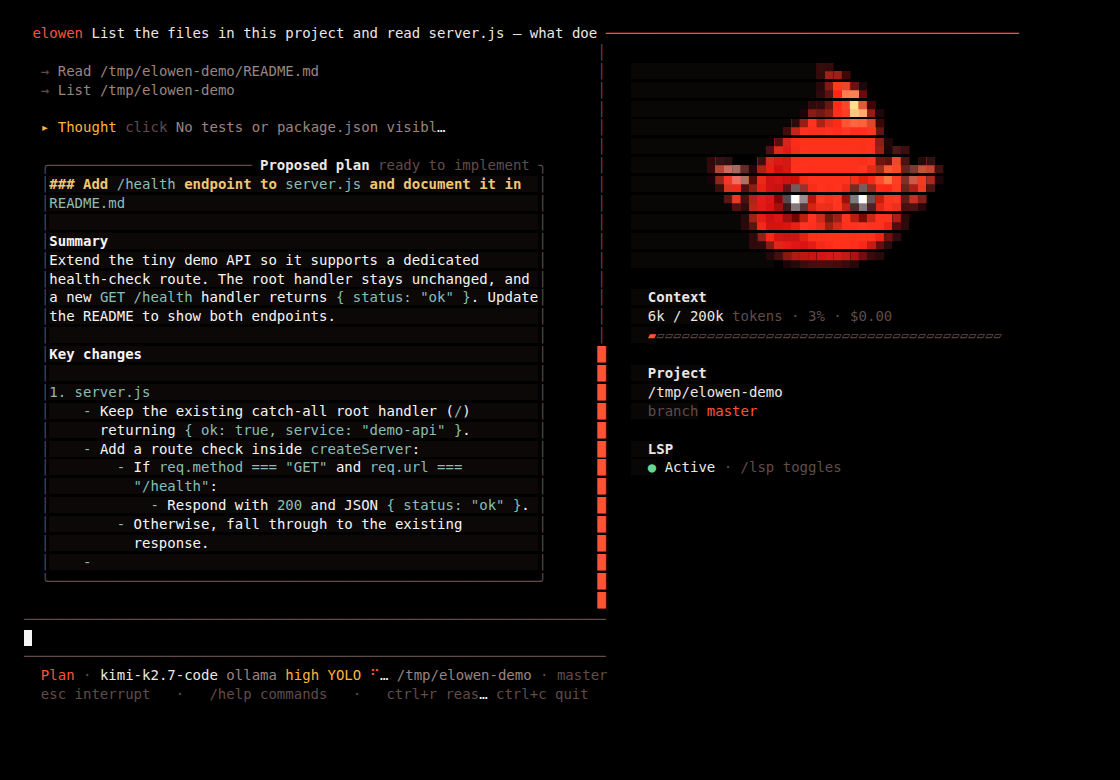Click the Plan mode indicator
Image resolution: width=1120 pixels, height=780 pixels.
[58, 675]
